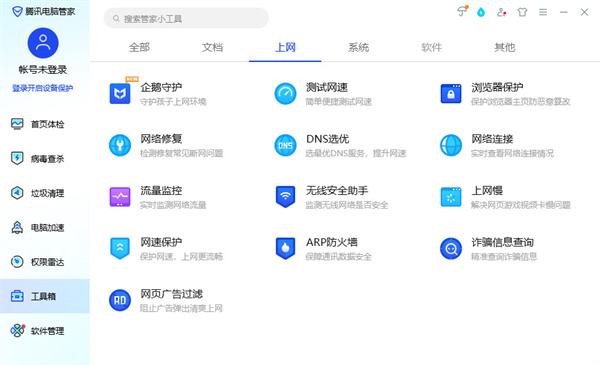Open the skin T-shirt icon
600x365 pixels.
522,12
